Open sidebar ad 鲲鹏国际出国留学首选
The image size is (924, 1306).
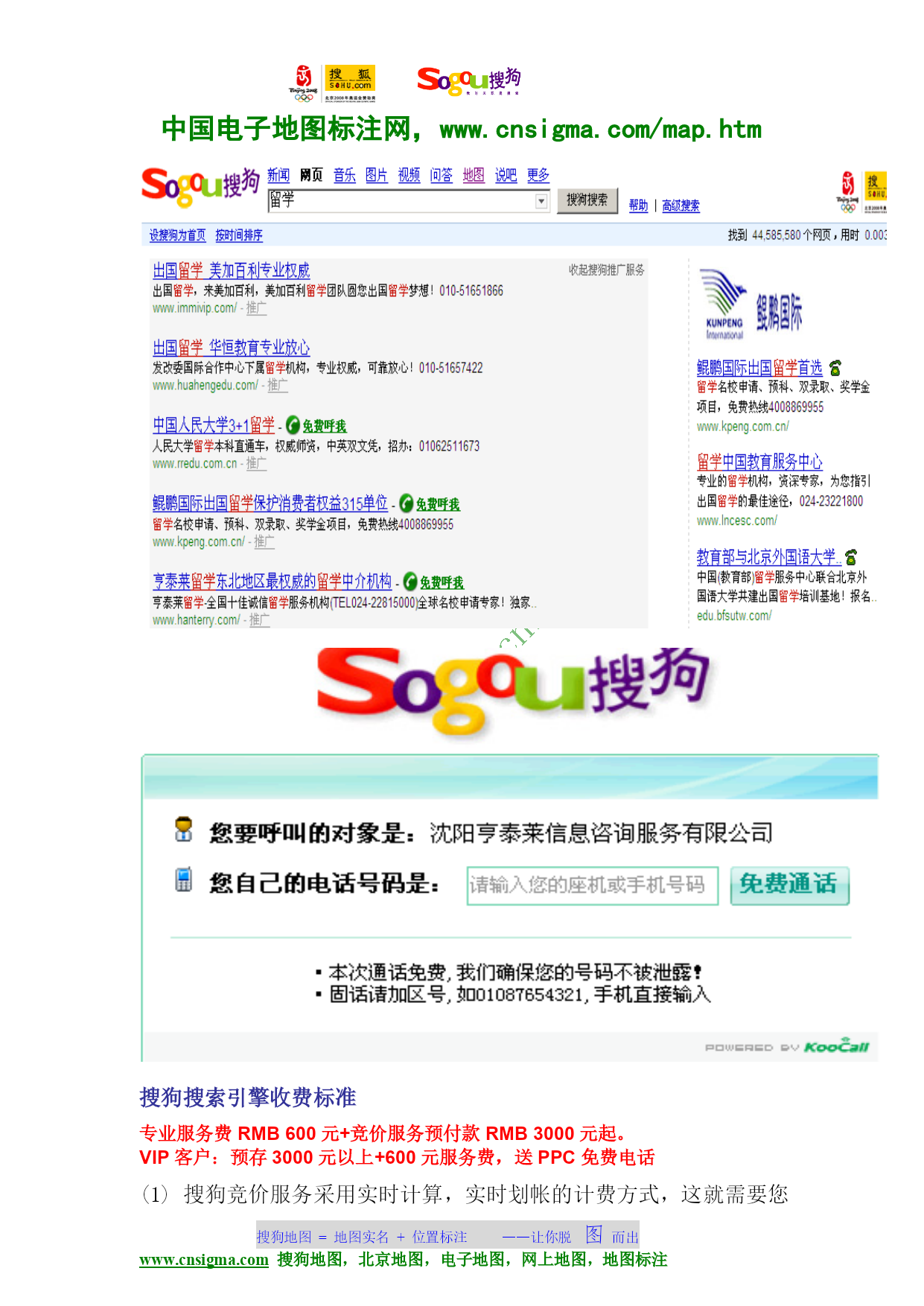point(759,368)
